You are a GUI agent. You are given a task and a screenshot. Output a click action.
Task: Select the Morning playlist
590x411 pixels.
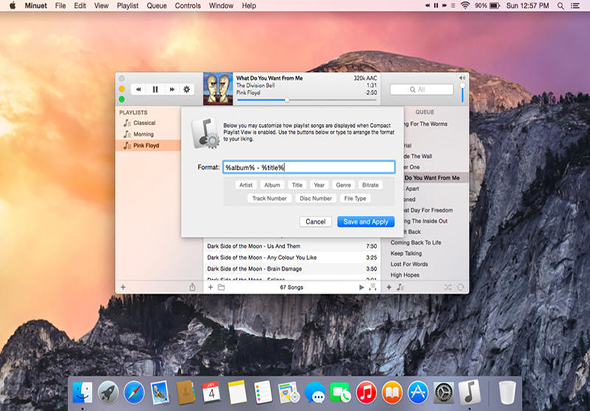click(148, 134)
